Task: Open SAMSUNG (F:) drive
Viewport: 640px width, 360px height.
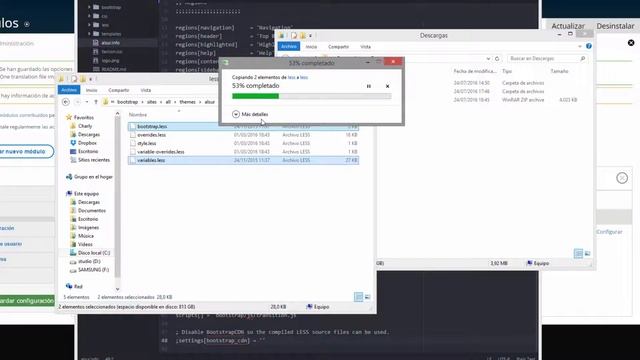Action: pos(89,270)
